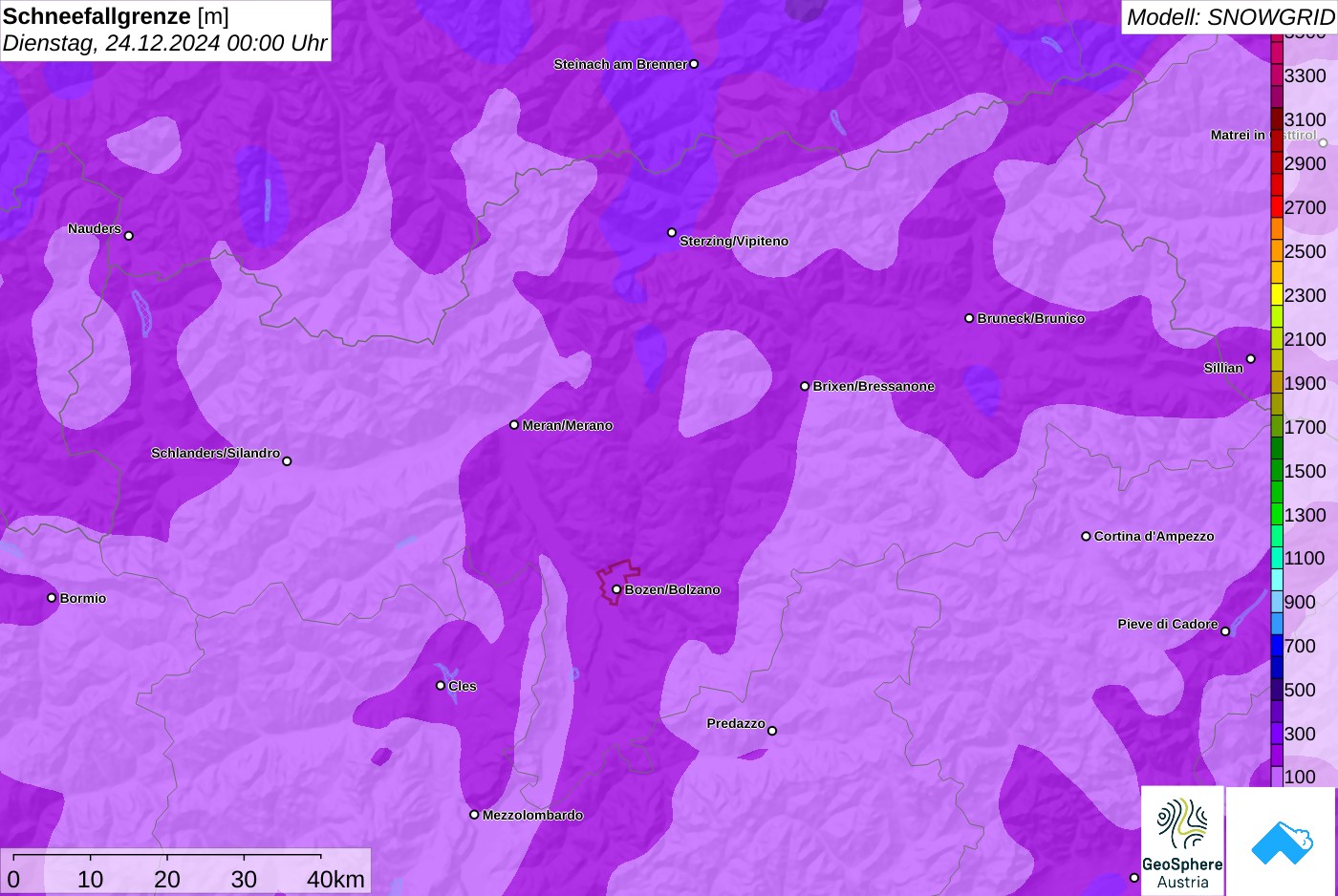Click the blue legend swatch at 700
The image size is (1338, 896).
click(1277, 646)
